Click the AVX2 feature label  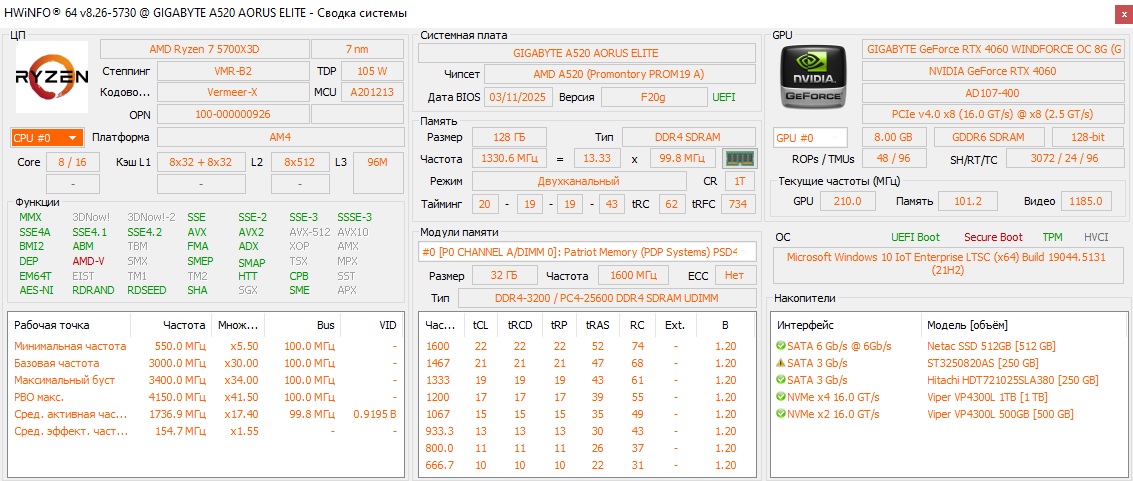point(251,232)
